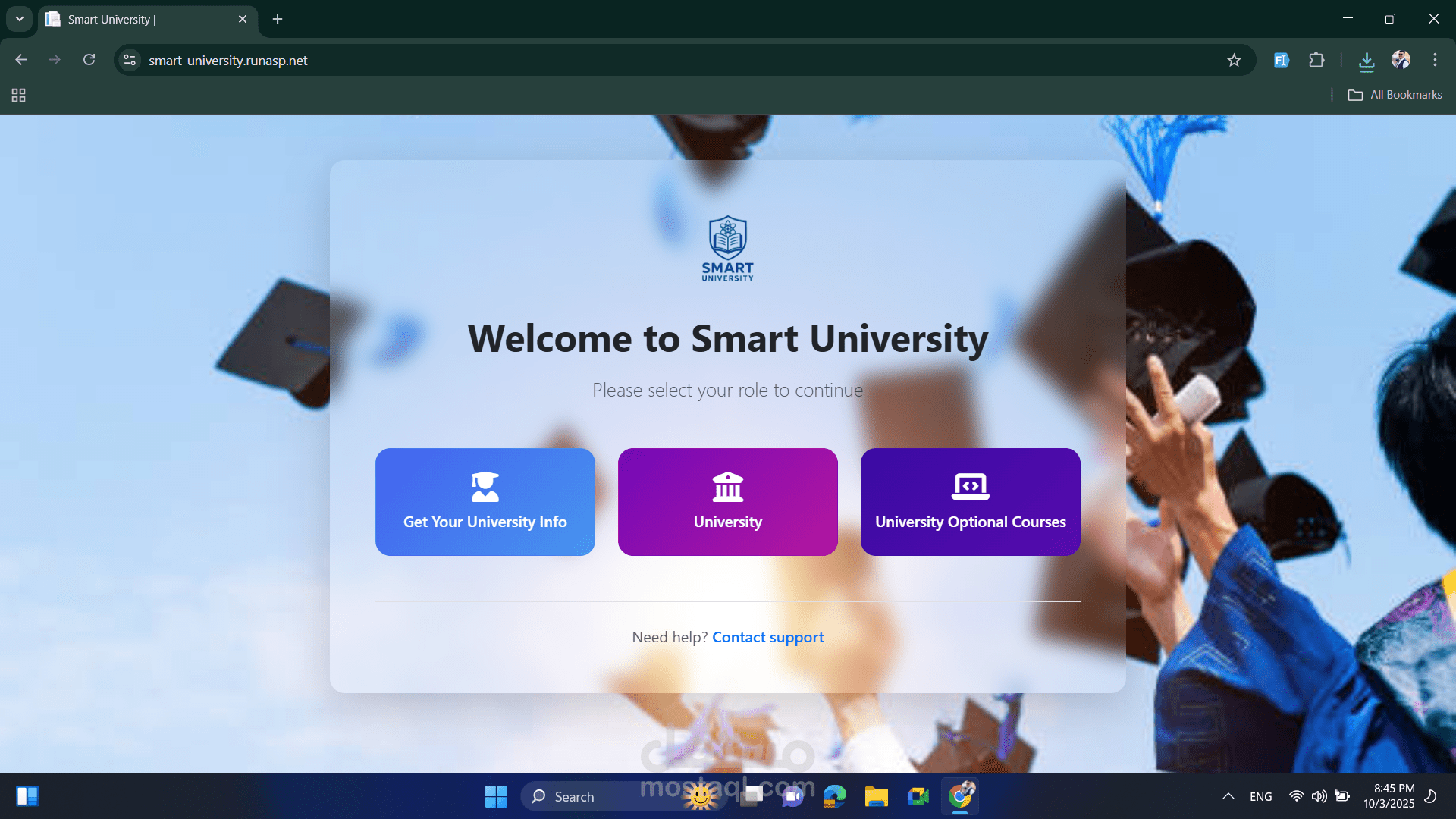Click the Smart University shield logo

728,249
